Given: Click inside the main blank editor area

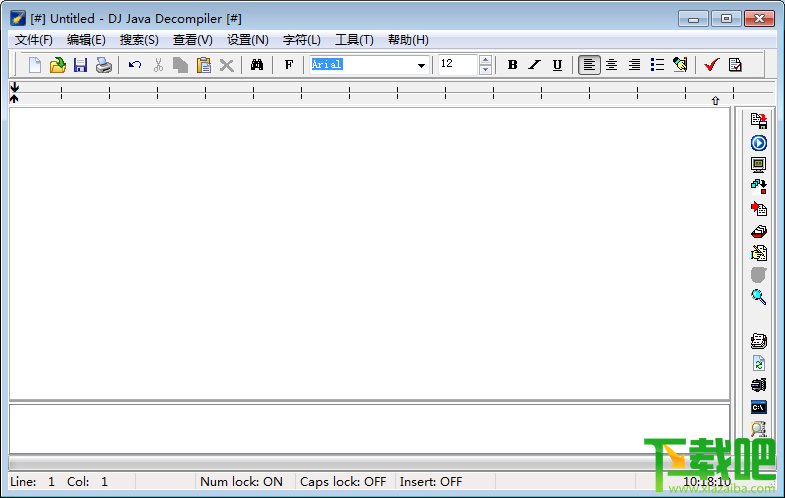Looking at the screenshot, I should point(369,254).
